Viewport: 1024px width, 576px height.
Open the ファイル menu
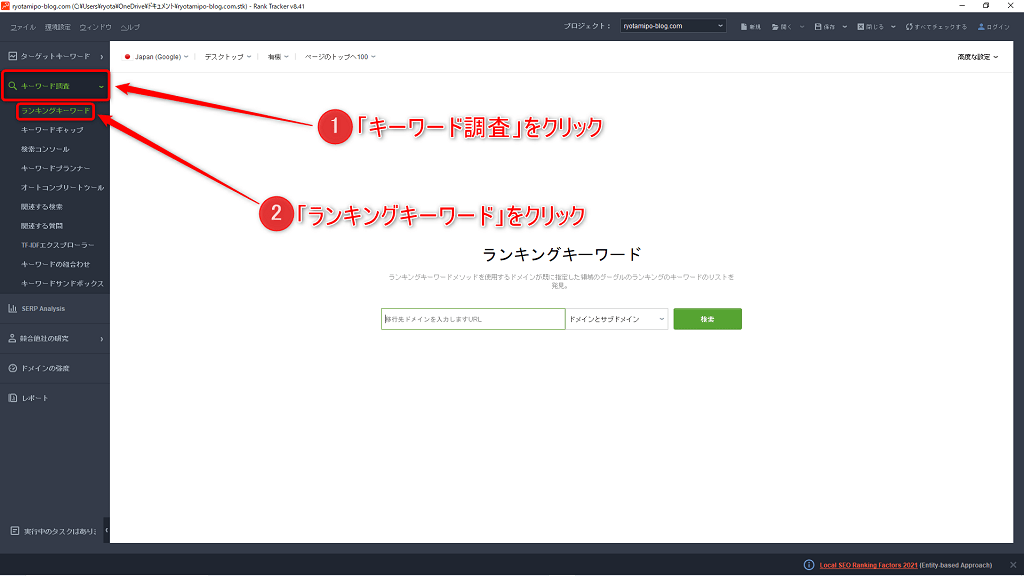click(22, 26)
